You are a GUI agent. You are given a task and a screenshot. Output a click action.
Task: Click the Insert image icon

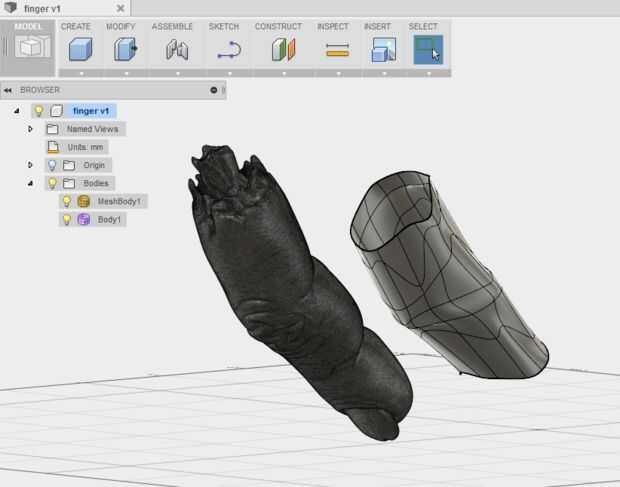click(384, 50)
